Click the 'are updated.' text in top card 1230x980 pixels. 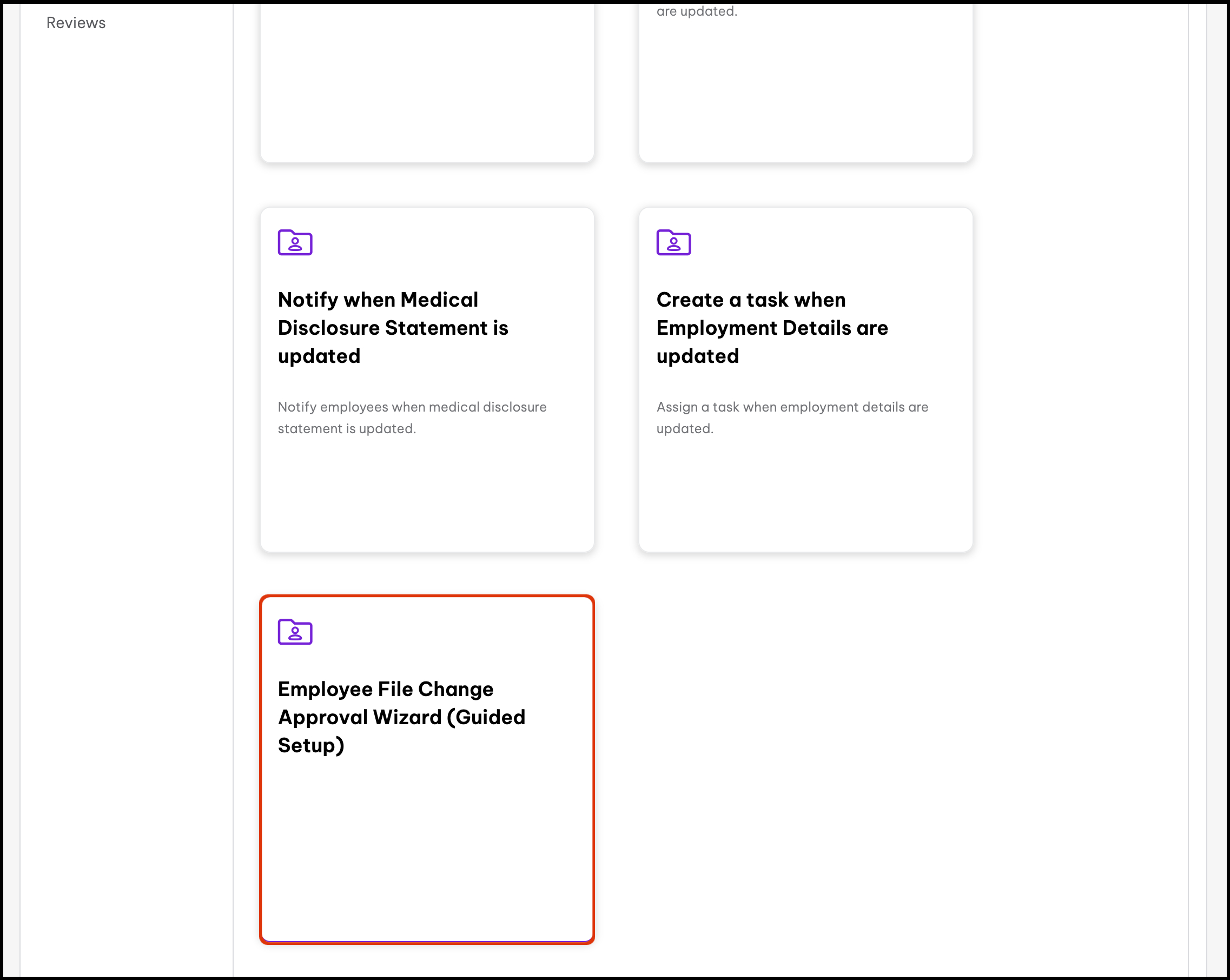(x=697, y=11)
